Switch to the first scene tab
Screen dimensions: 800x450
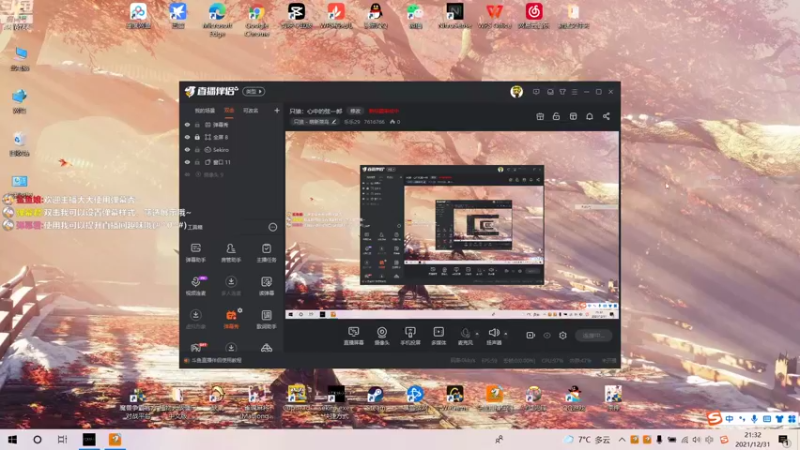point(205,111)
